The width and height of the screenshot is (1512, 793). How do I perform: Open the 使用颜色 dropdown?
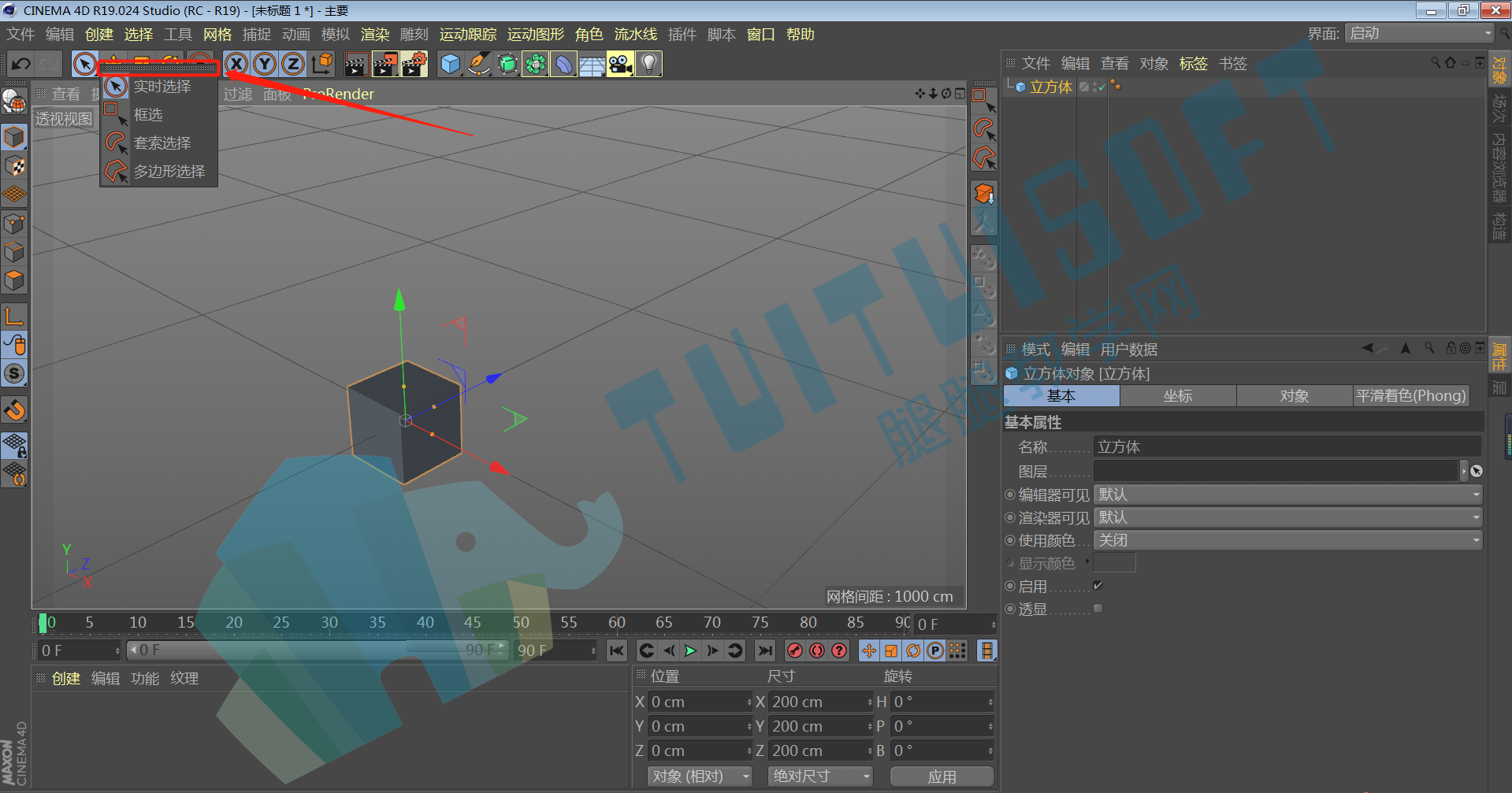coord(1287,540)
